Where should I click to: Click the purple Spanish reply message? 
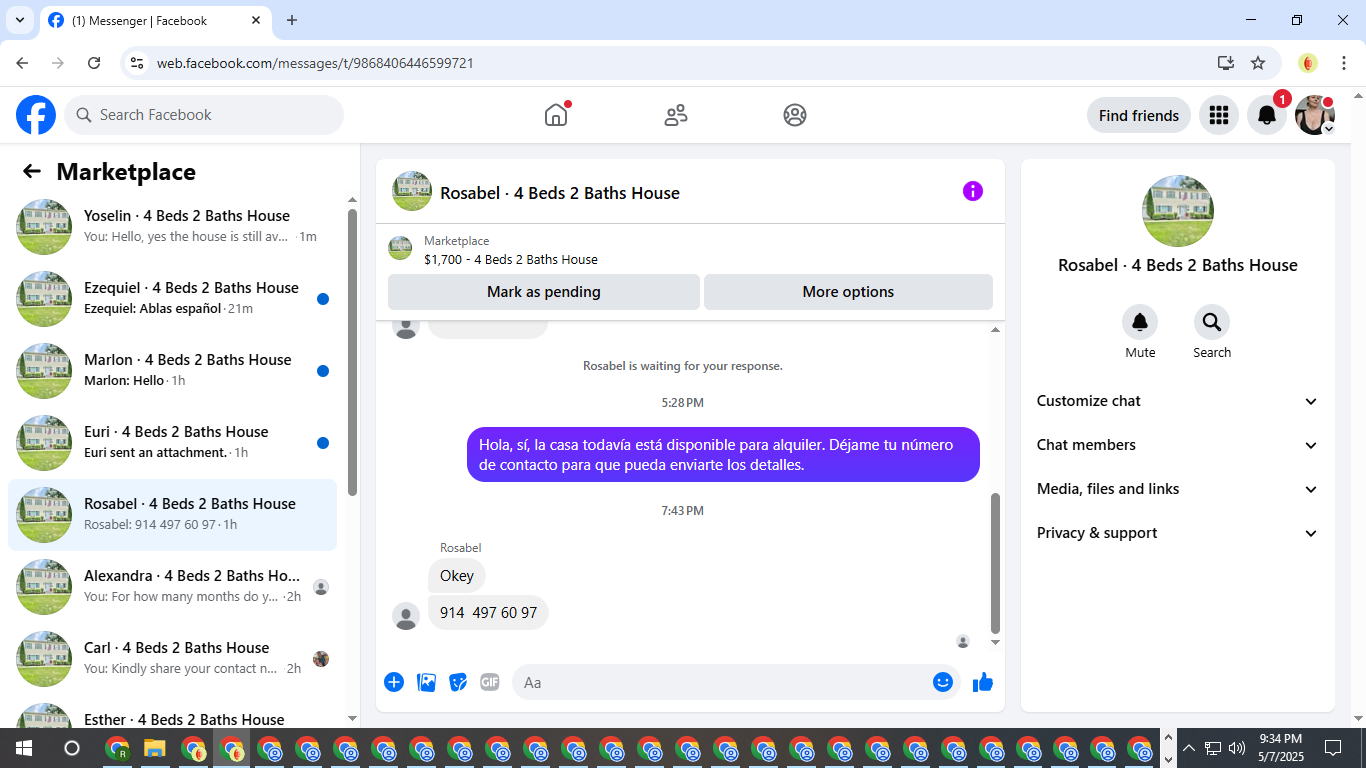pos(723,454)
